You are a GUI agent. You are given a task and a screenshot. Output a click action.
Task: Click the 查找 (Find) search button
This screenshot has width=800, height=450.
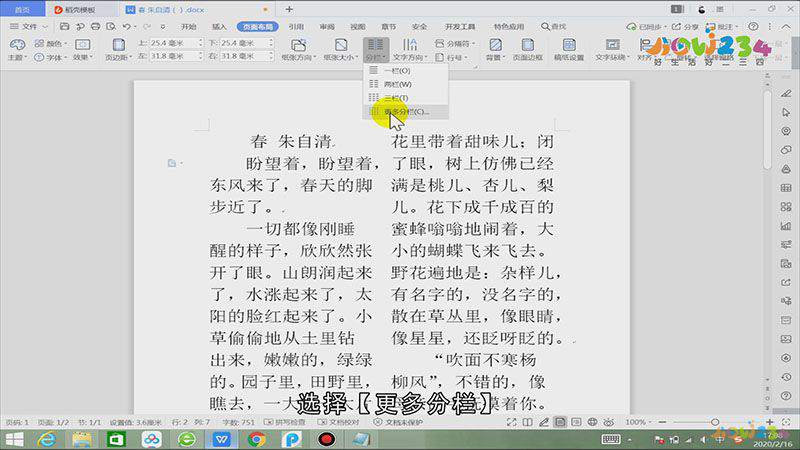click(554, 26)
